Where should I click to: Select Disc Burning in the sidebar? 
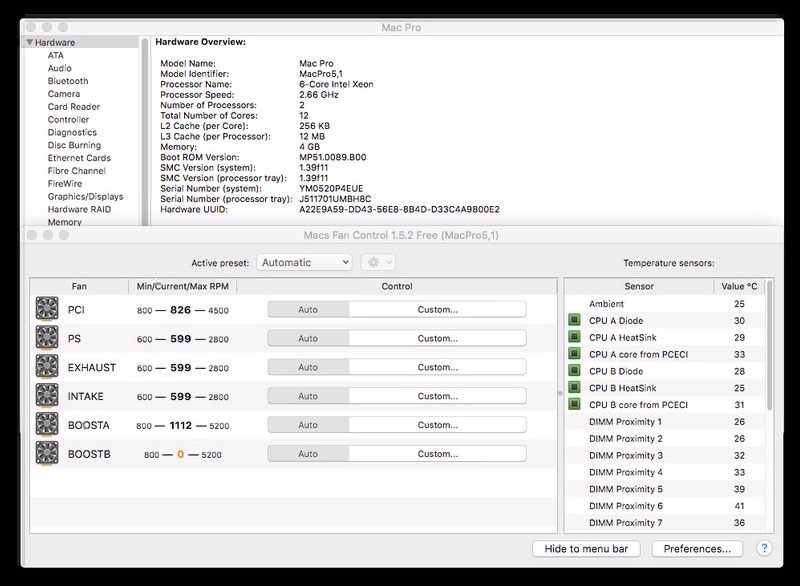[x=74, y=145]
